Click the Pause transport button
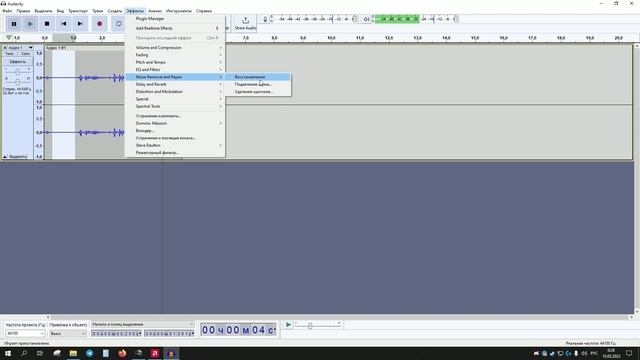The height and width of the screenshot is (360, 640). (14, 24)
